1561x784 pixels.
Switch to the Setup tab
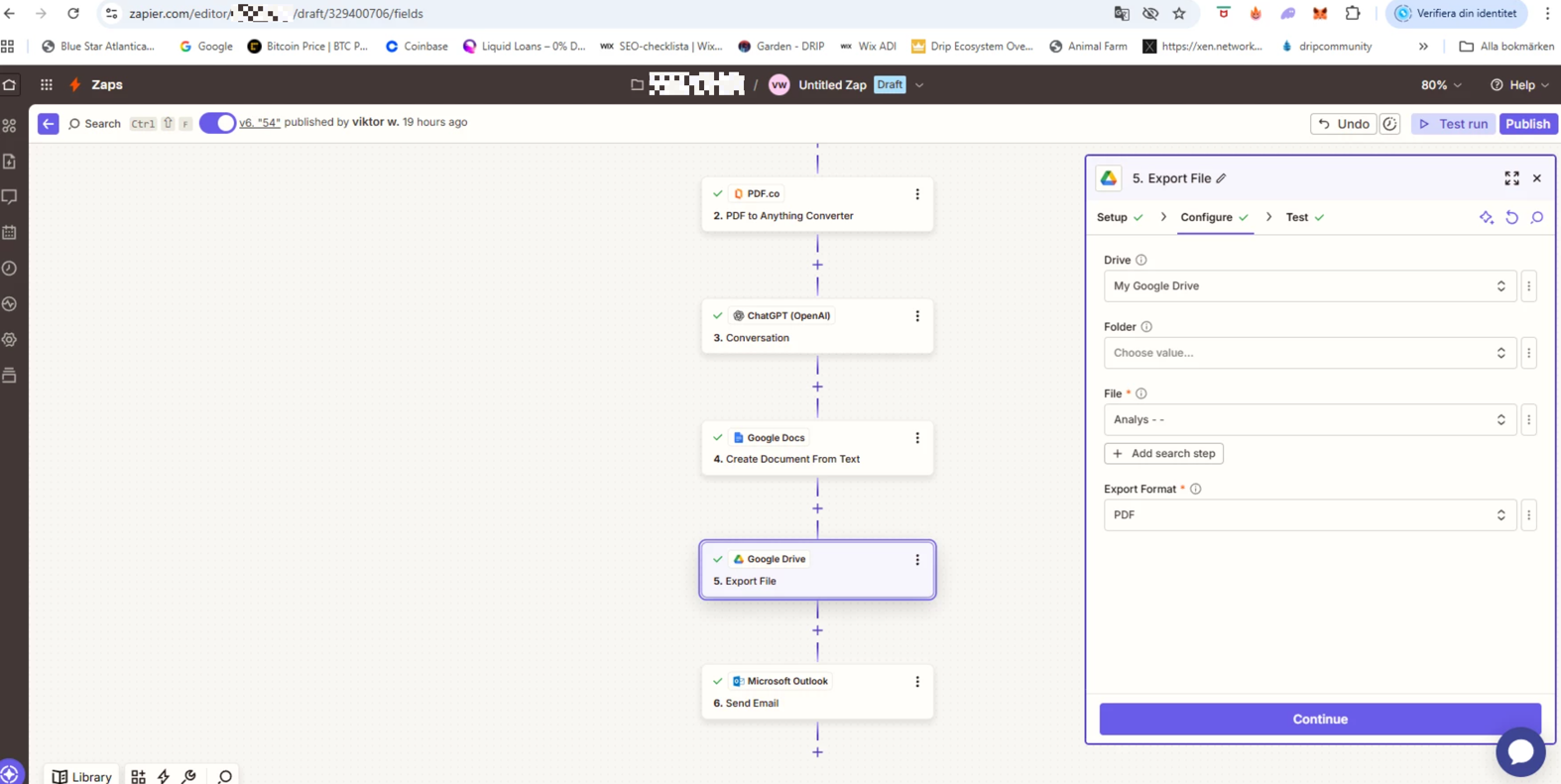coord(1113,218)
